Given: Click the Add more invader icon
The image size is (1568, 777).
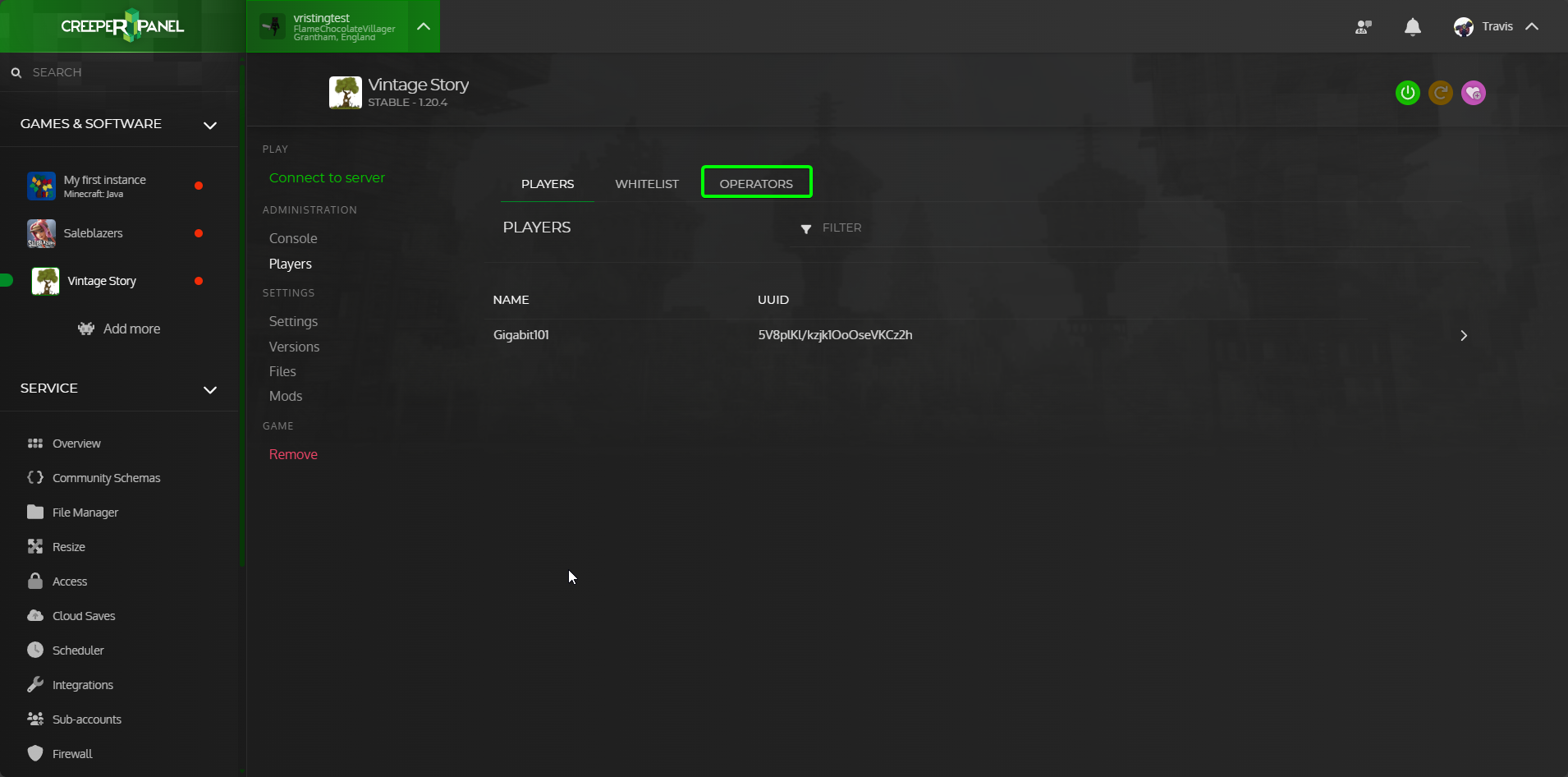Looking at the screenshot, I should pos(86,329).
